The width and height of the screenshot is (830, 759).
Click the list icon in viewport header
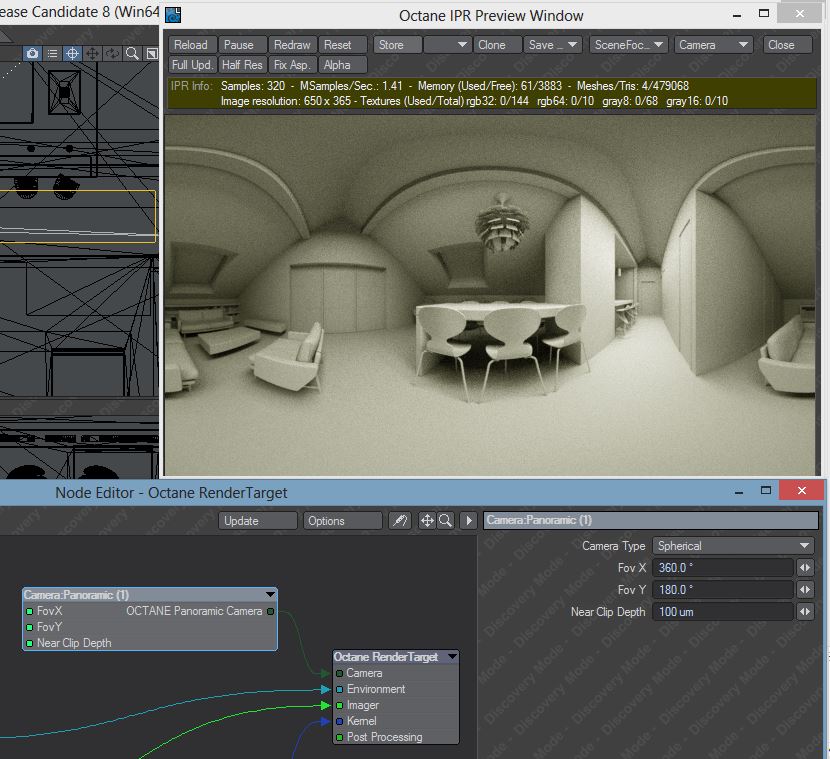tap(53, 54)
